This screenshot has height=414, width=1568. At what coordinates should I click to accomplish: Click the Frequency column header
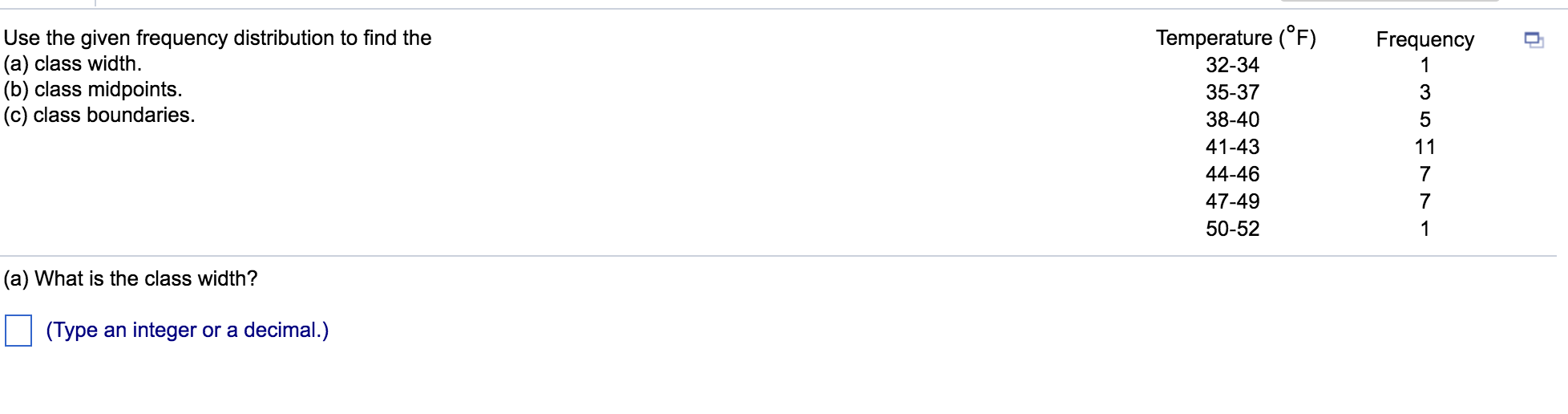pos(1425,39)
